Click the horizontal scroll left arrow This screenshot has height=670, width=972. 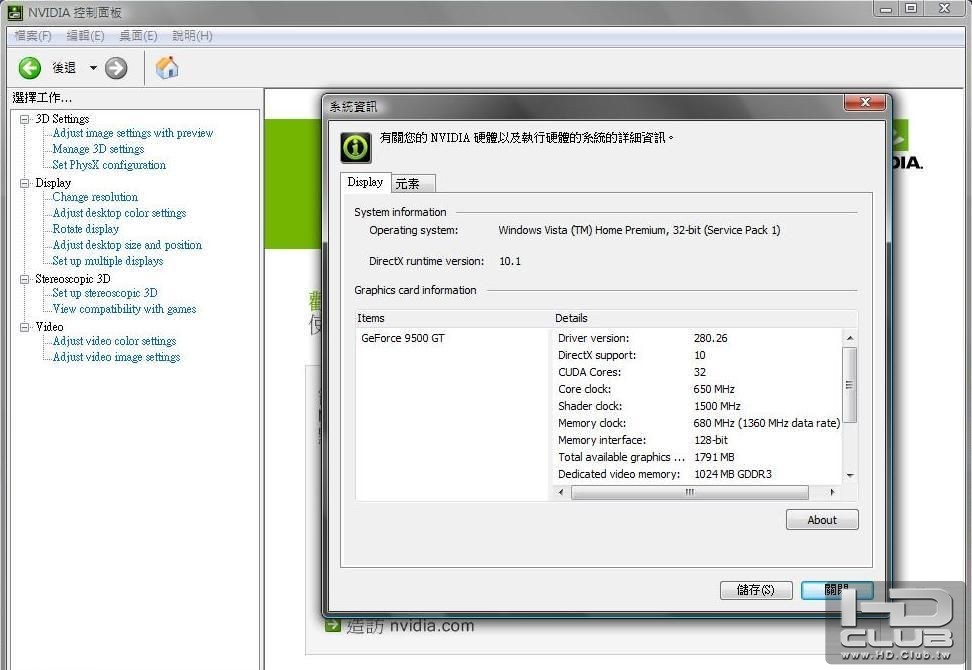561,492
